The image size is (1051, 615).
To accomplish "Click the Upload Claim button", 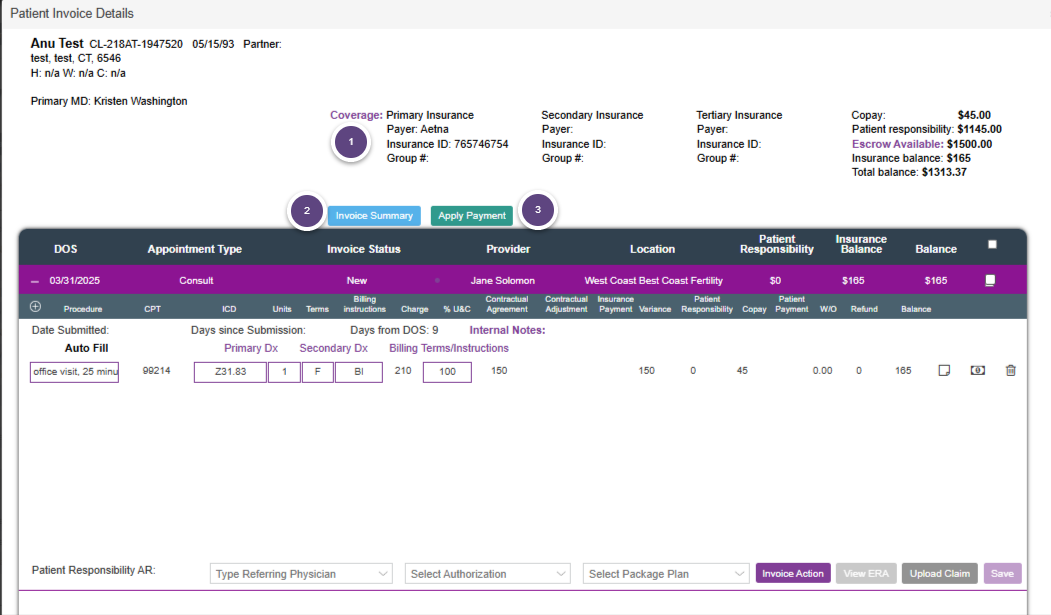I will pos(939,574).
